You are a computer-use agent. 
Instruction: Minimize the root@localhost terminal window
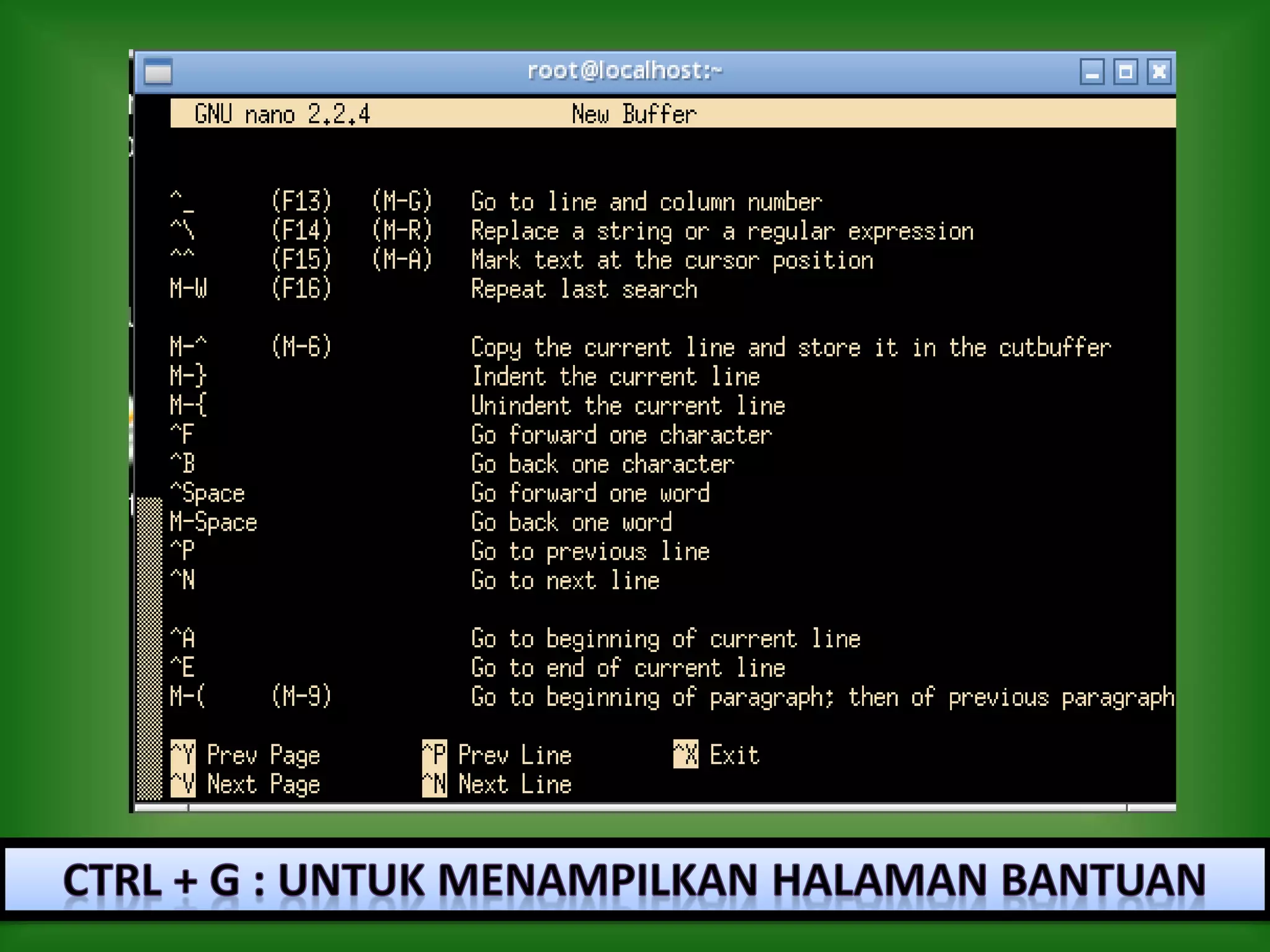[x=1091, y=73]
